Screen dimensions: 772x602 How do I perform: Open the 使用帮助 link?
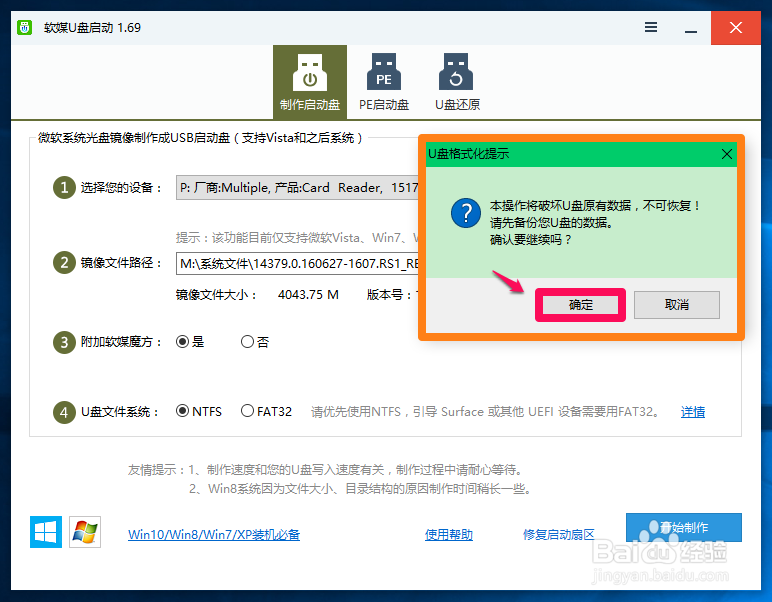(449, 535)
